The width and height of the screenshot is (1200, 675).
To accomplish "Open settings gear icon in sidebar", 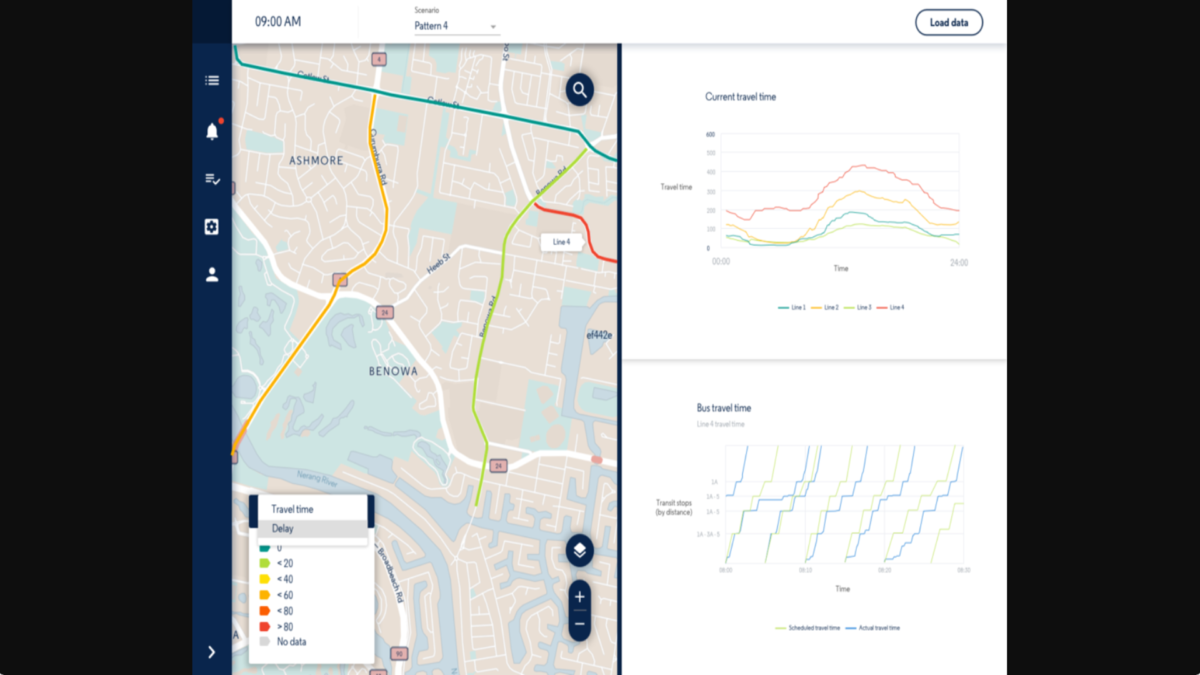I will (212, 227).
